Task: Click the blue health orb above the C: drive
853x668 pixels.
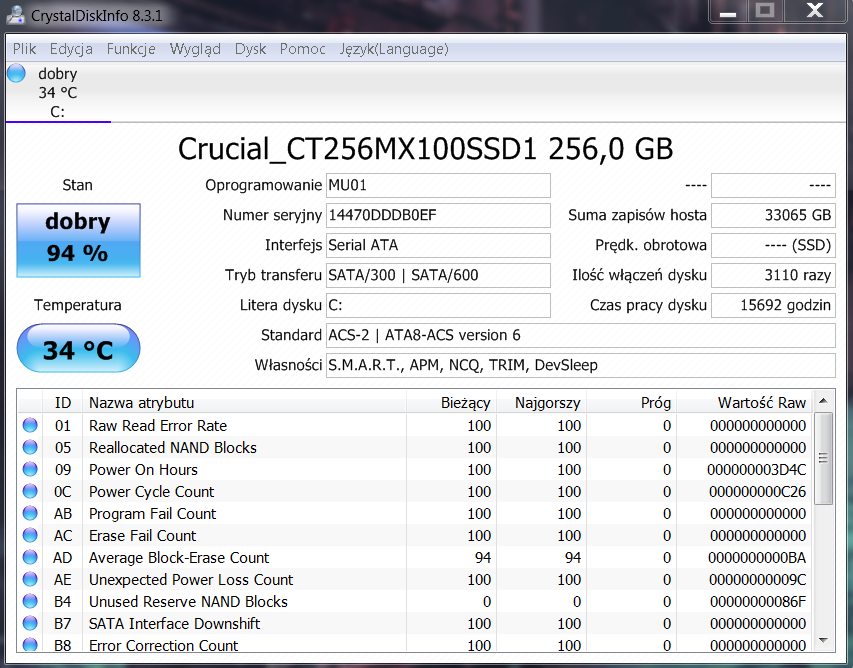Action: [16, 73]
